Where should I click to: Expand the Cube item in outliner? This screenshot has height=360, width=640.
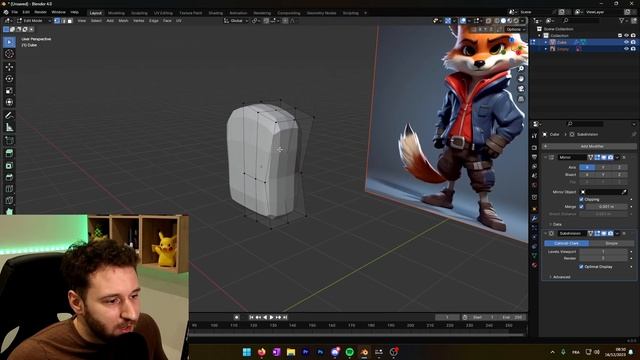[546, 42]
